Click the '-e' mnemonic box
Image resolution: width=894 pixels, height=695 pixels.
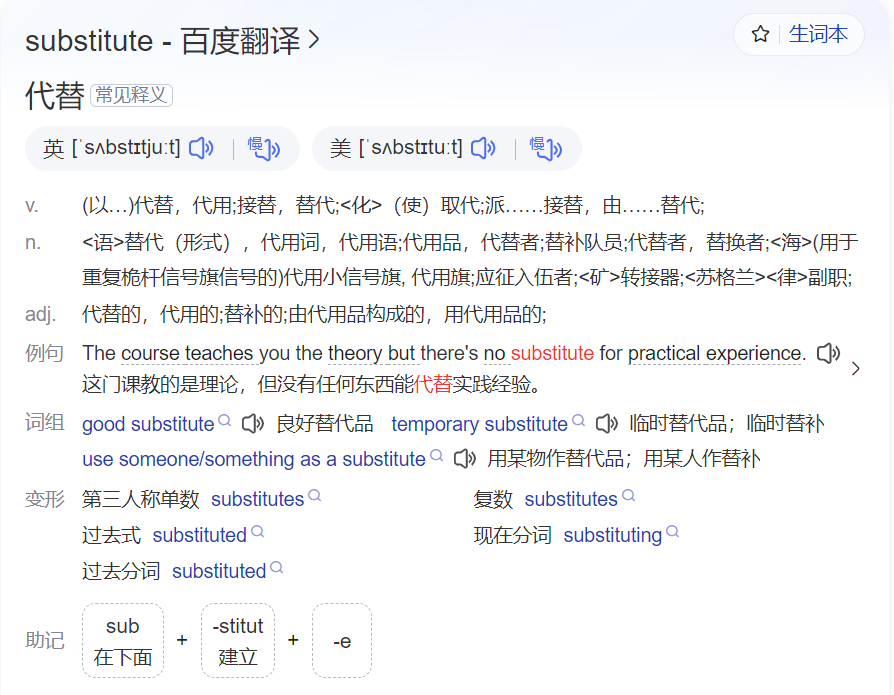(x=342, y=641)
